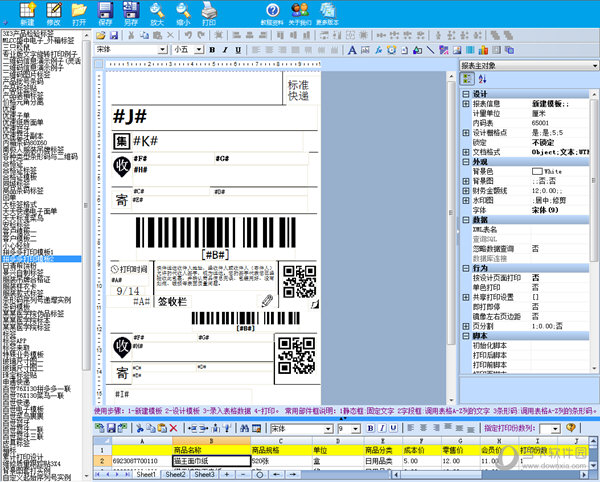Open the 报表主对象 object dropdown
The width and height of the screenshot is (600, 482).
pos(591,66)
